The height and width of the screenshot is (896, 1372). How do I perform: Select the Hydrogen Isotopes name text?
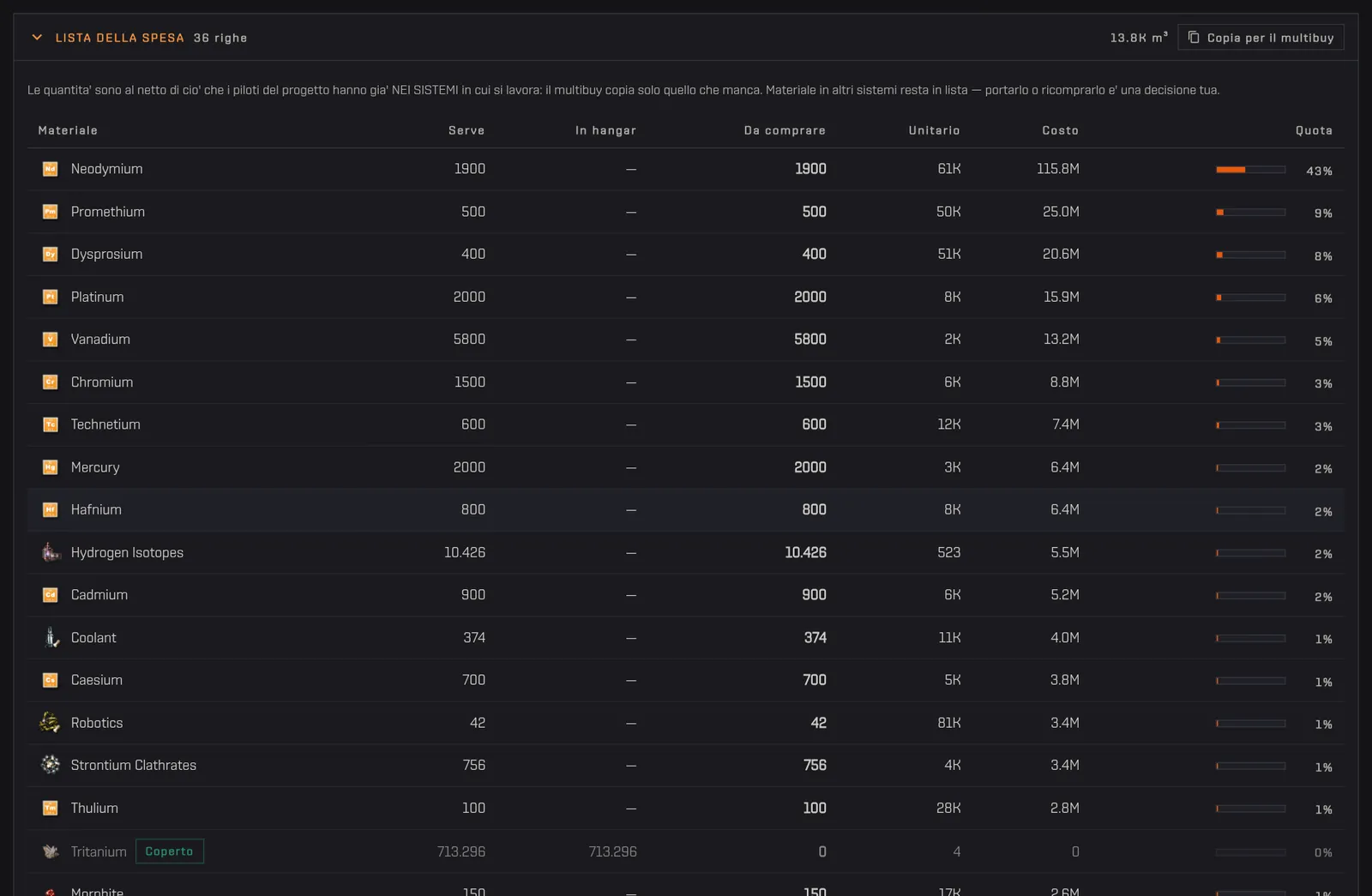tap(127, 552)
